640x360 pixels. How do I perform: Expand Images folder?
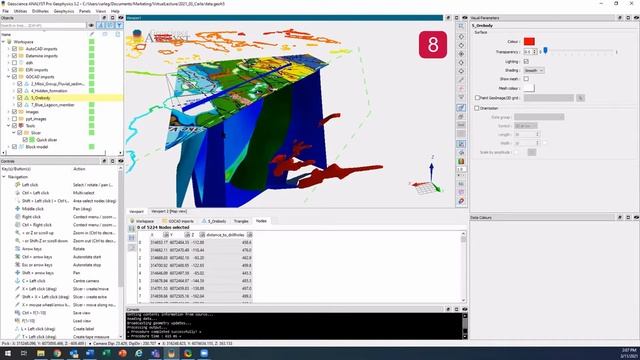[9, 112]
